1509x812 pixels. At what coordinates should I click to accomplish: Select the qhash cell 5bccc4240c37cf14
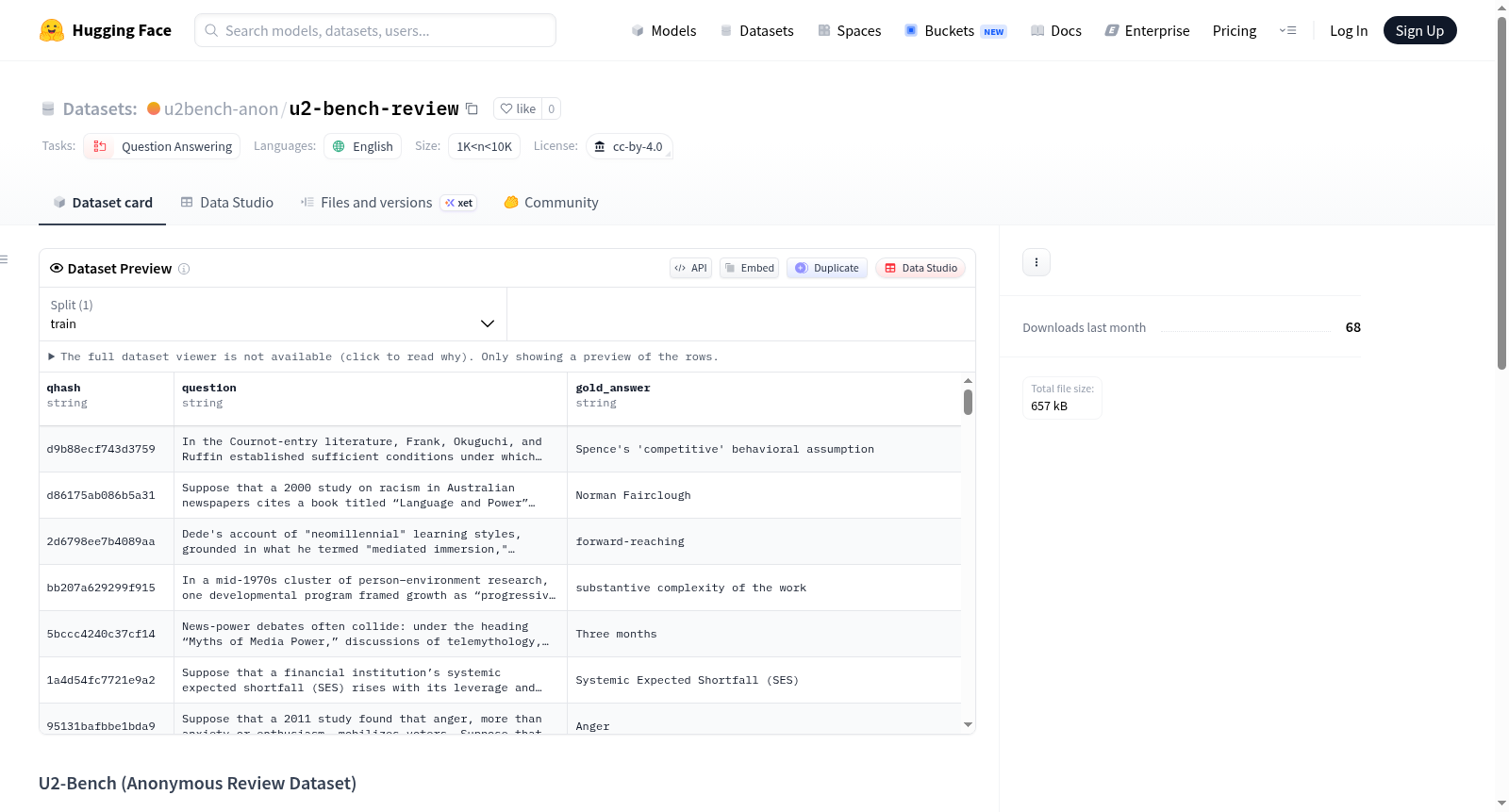tap(107, 634)
